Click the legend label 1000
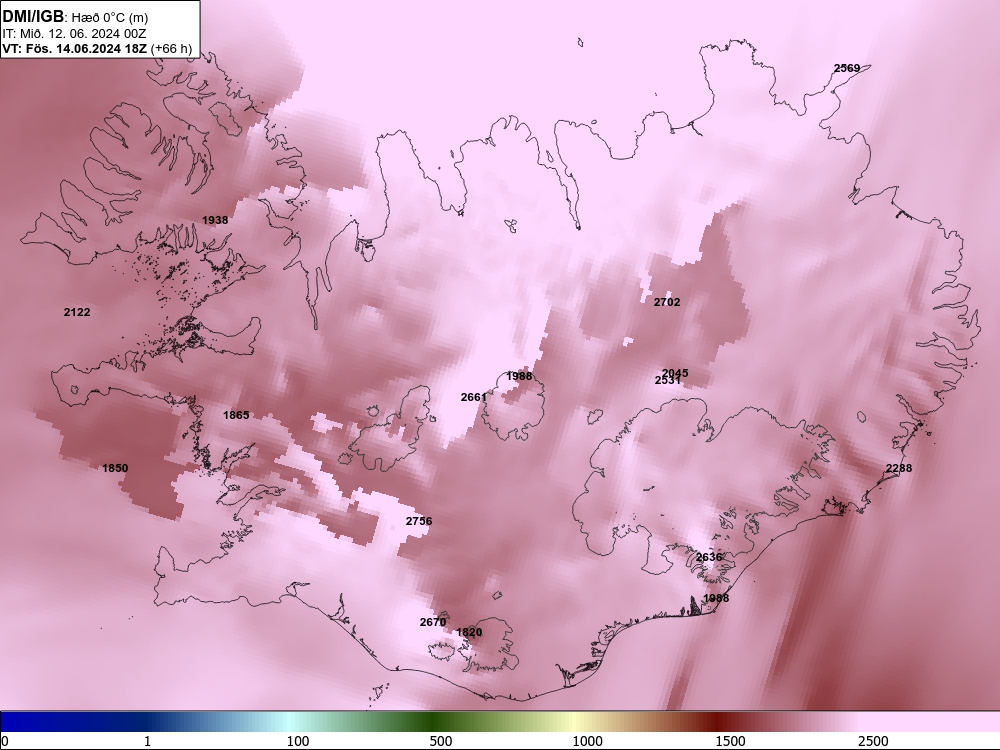Screen dimensions: 1000x750 (587, 741)
